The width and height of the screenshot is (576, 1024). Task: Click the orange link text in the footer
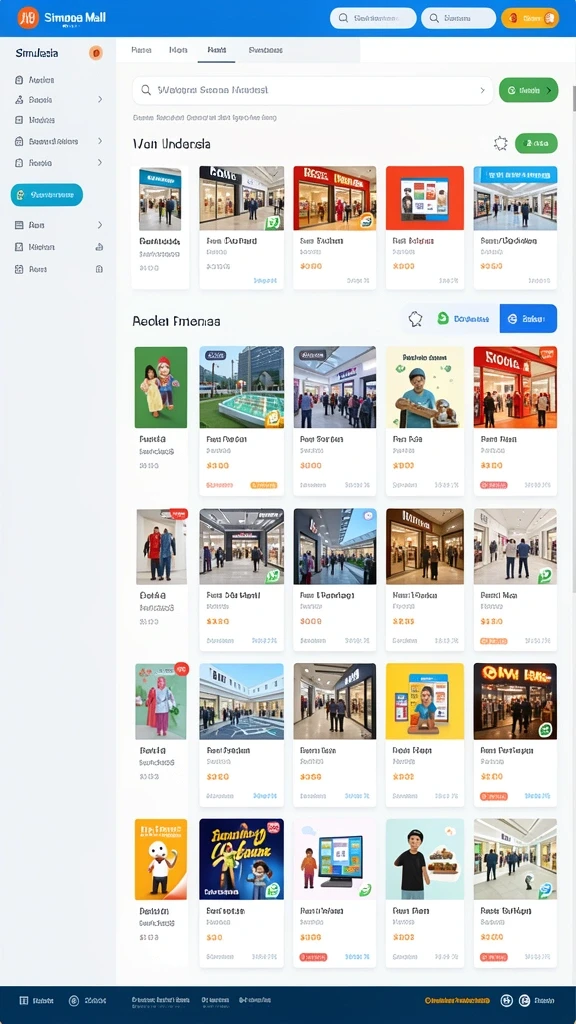point(457,1000)
